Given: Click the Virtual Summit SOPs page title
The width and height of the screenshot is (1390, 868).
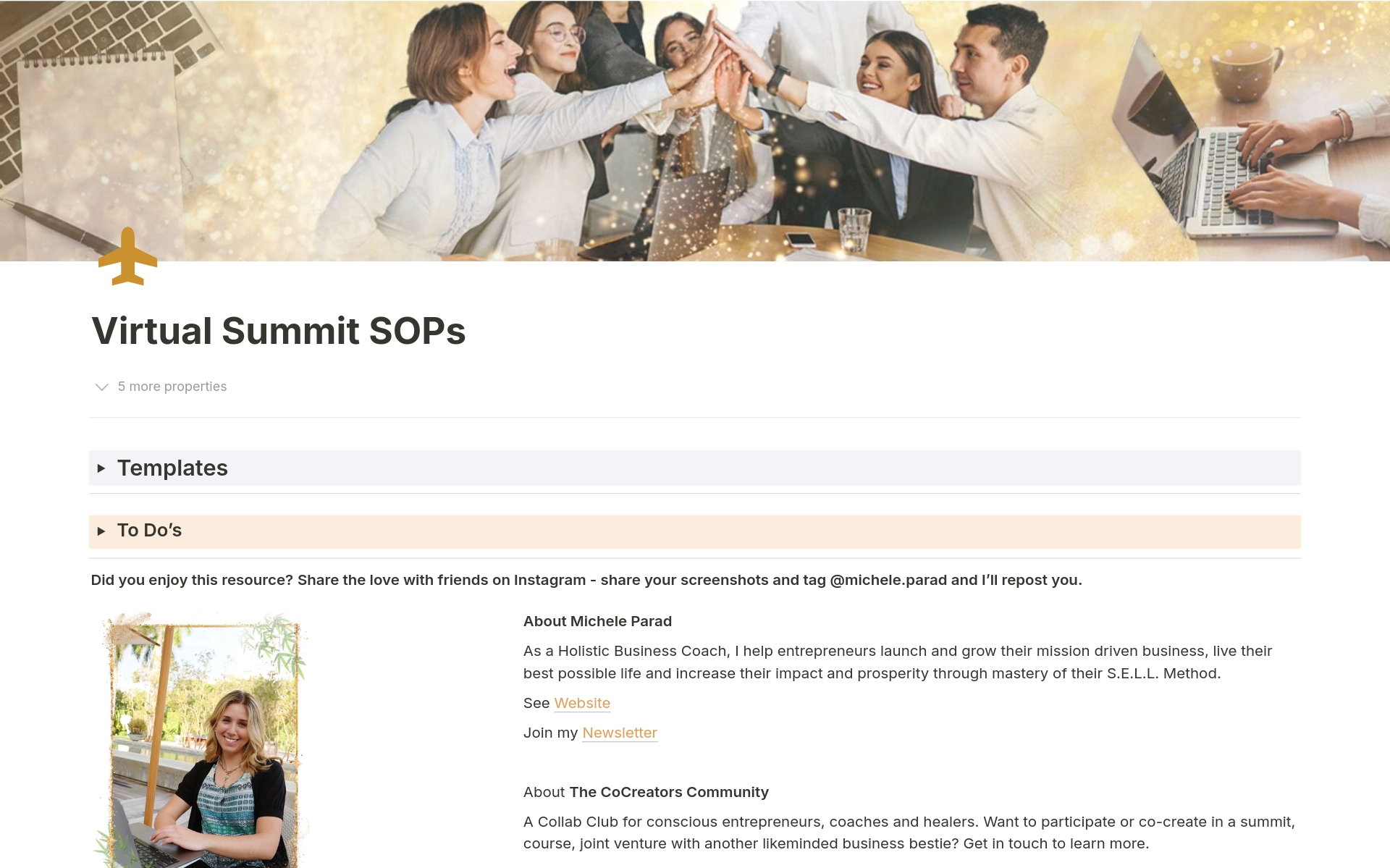Looking at the screenshot, I should tap(278, 331).
